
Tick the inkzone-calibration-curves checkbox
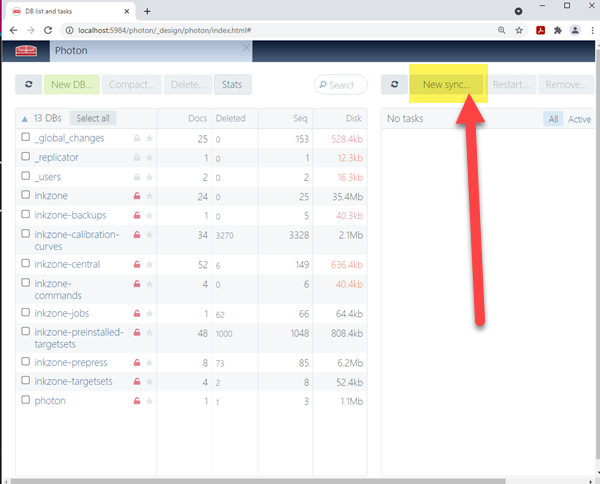point(26,233)
